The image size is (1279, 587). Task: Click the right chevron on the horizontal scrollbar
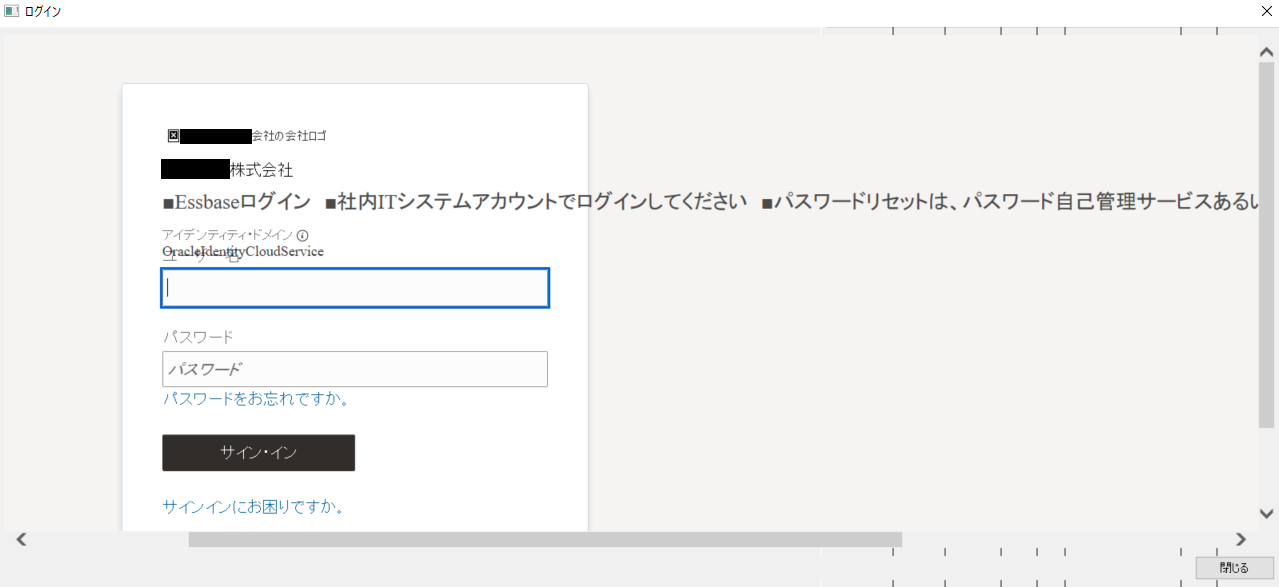coord(1240,539)
